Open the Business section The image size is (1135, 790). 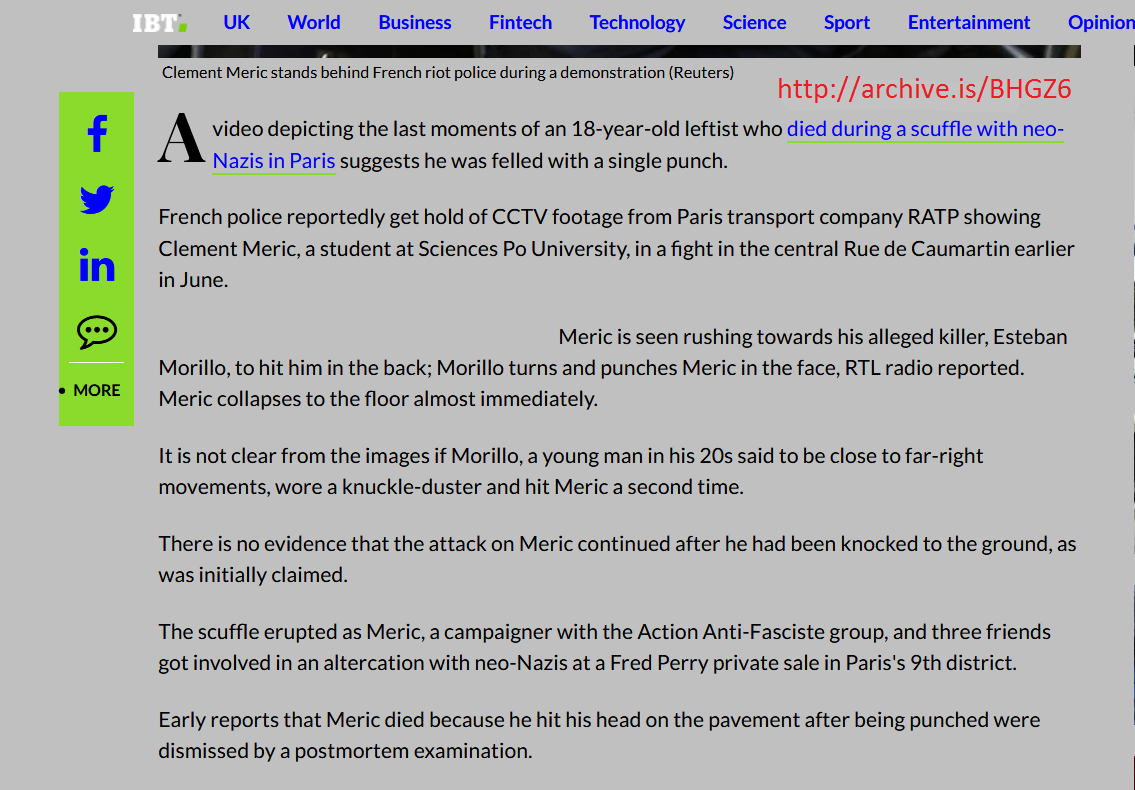pos(415,22)
